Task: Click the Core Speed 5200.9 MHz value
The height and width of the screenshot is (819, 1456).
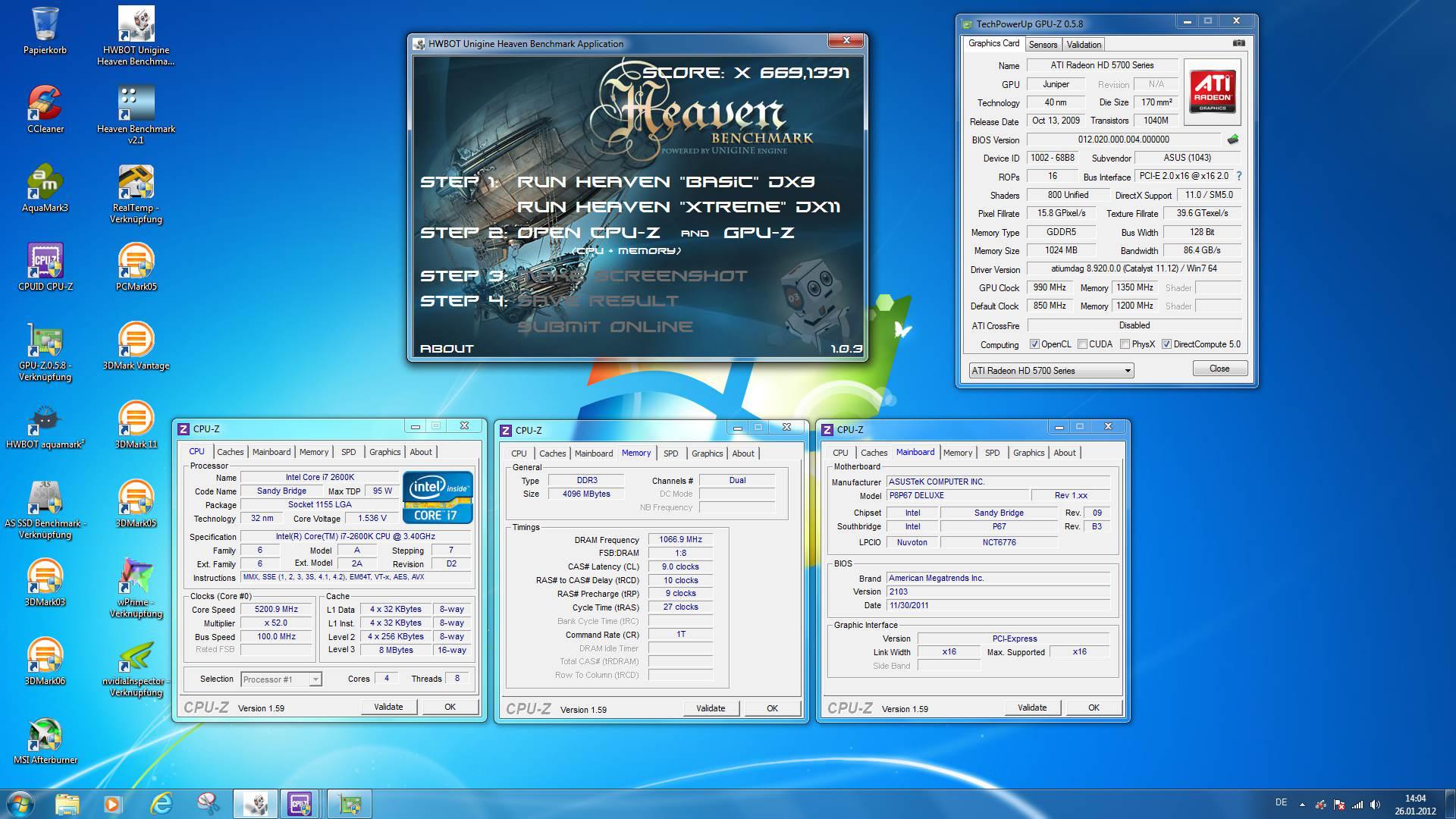Action: [x=276, y=610]
